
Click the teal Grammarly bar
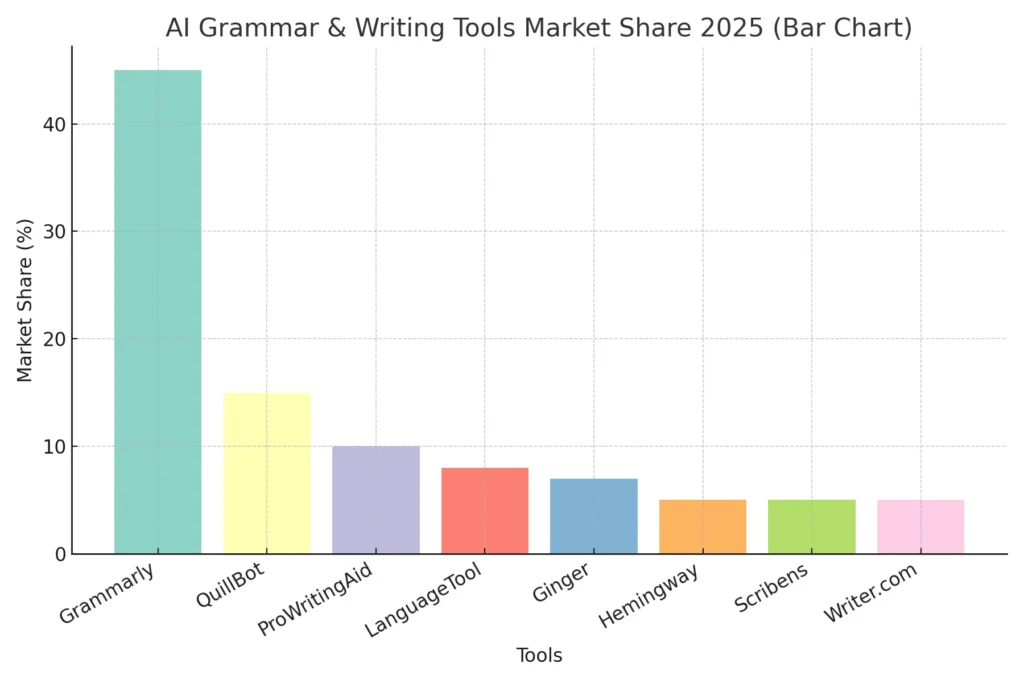click(157, 311)
